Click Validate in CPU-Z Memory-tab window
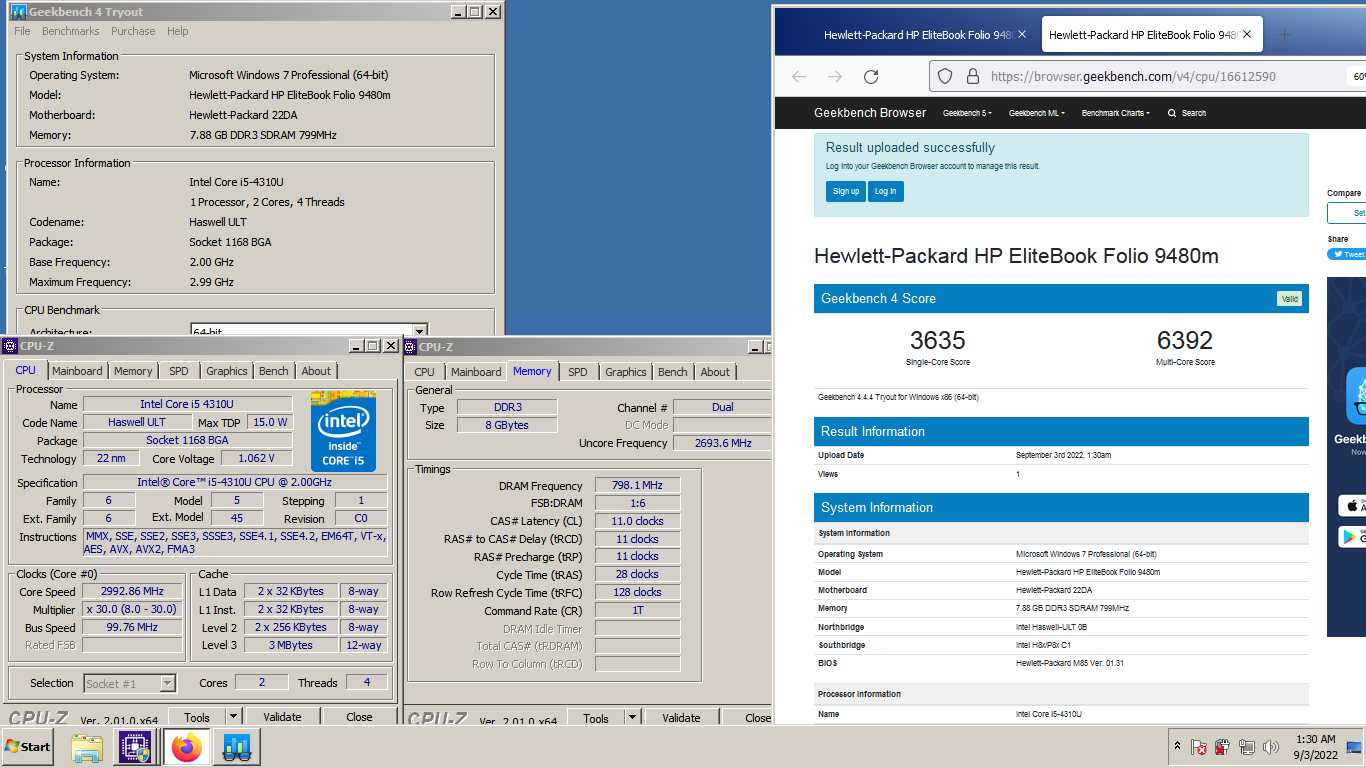 pos(681,718)
